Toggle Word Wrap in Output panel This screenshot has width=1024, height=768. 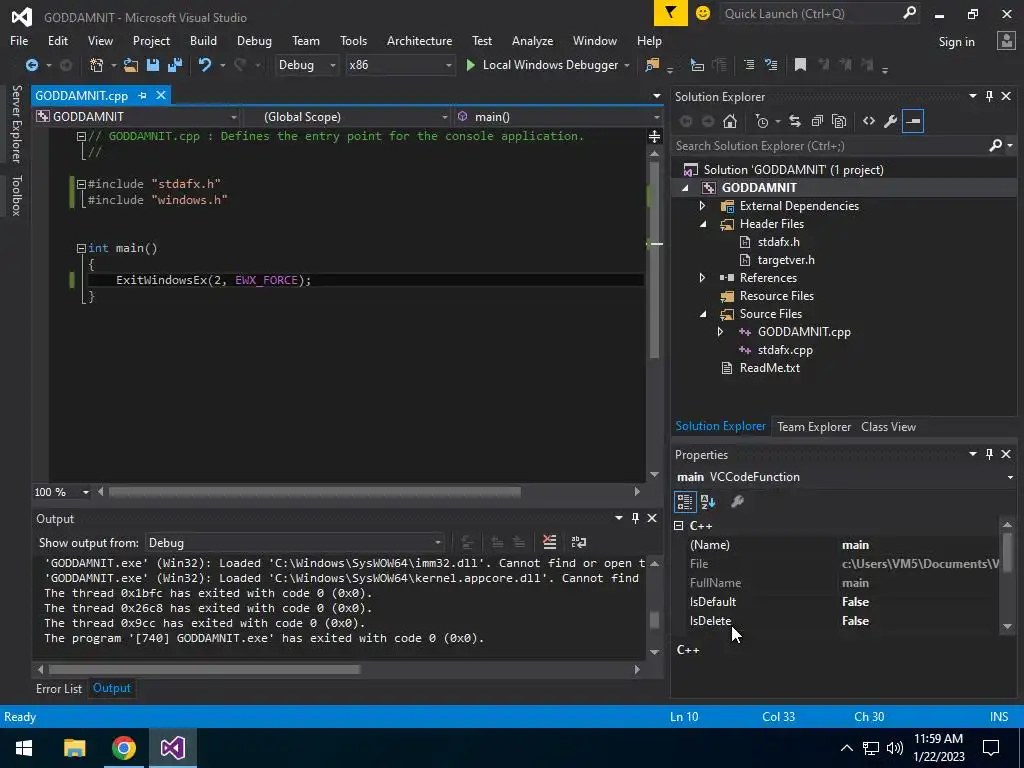point(579,542)
